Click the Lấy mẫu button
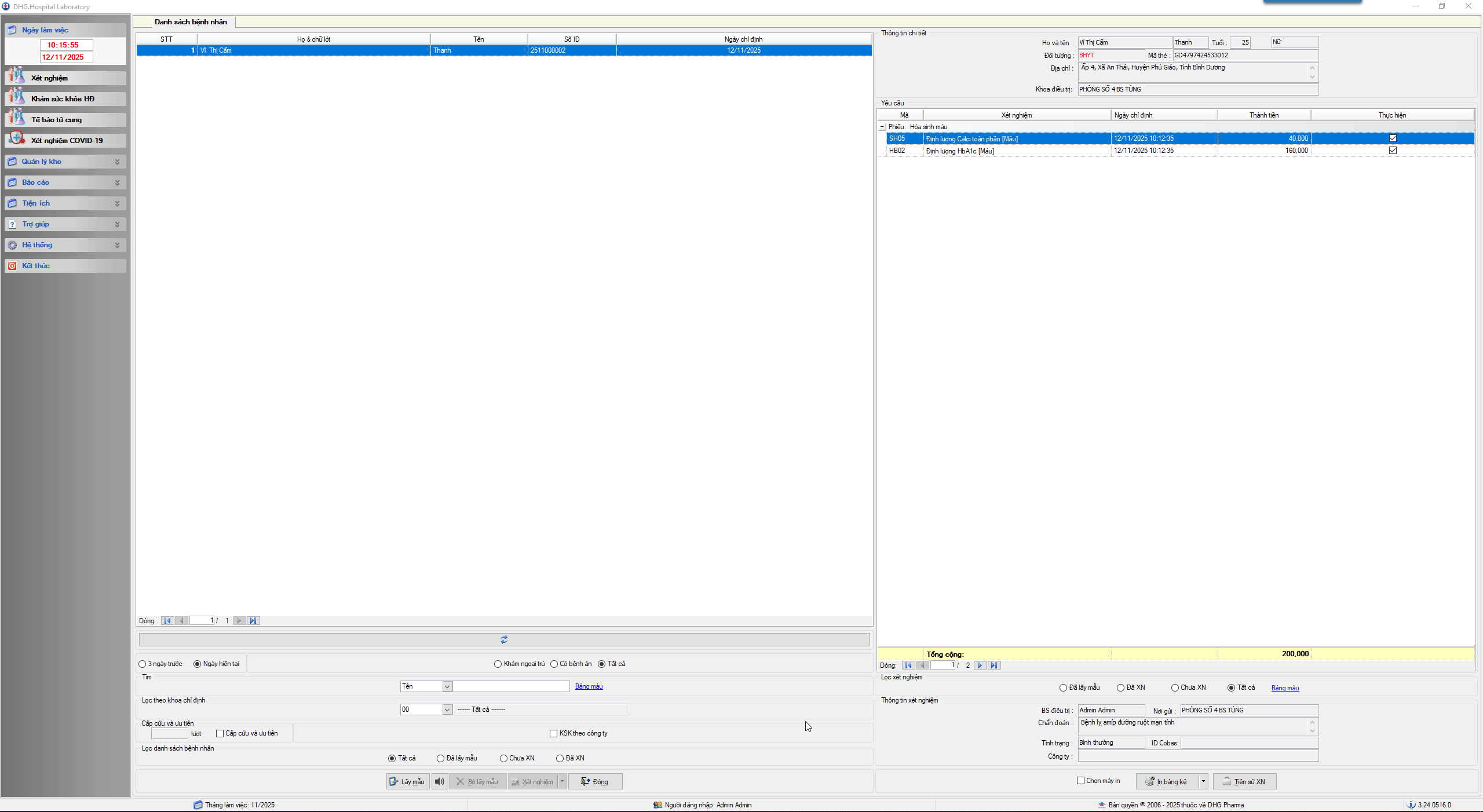Image resolution: width=1483 pixels, height=812 pixels. pos(408,781)
